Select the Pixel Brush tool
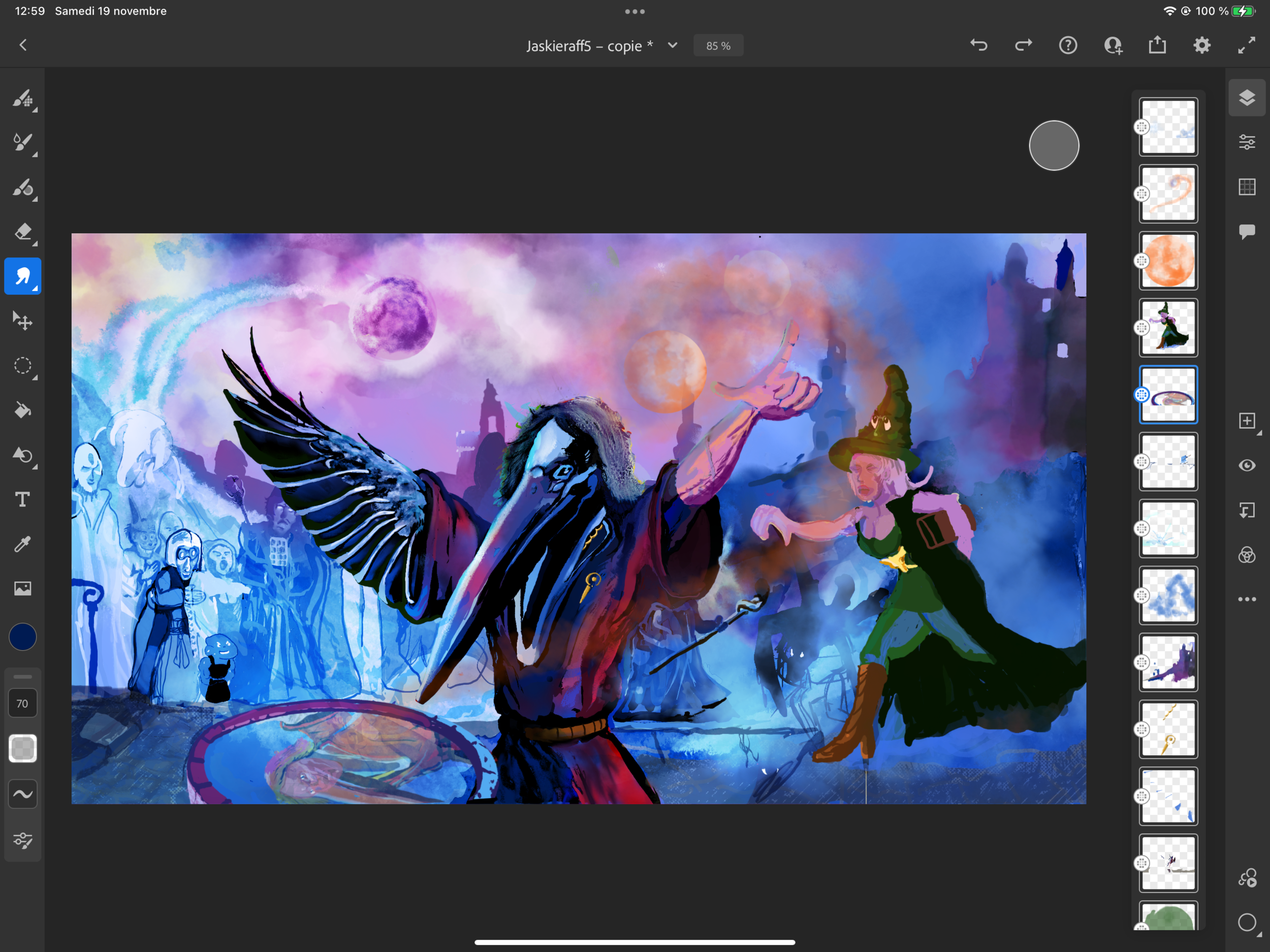The height and width of the screenshot is (952, 1270). (x=22, y=98)
